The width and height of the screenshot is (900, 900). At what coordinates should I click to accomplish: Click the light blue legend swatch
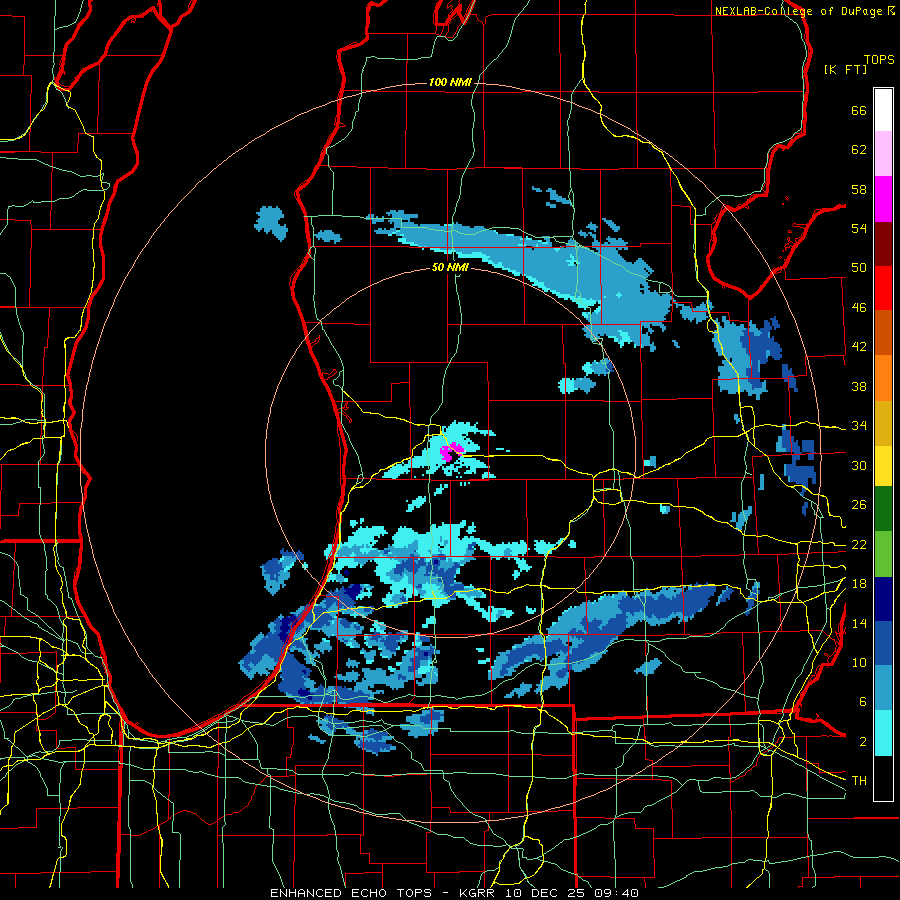click(883, 688)
